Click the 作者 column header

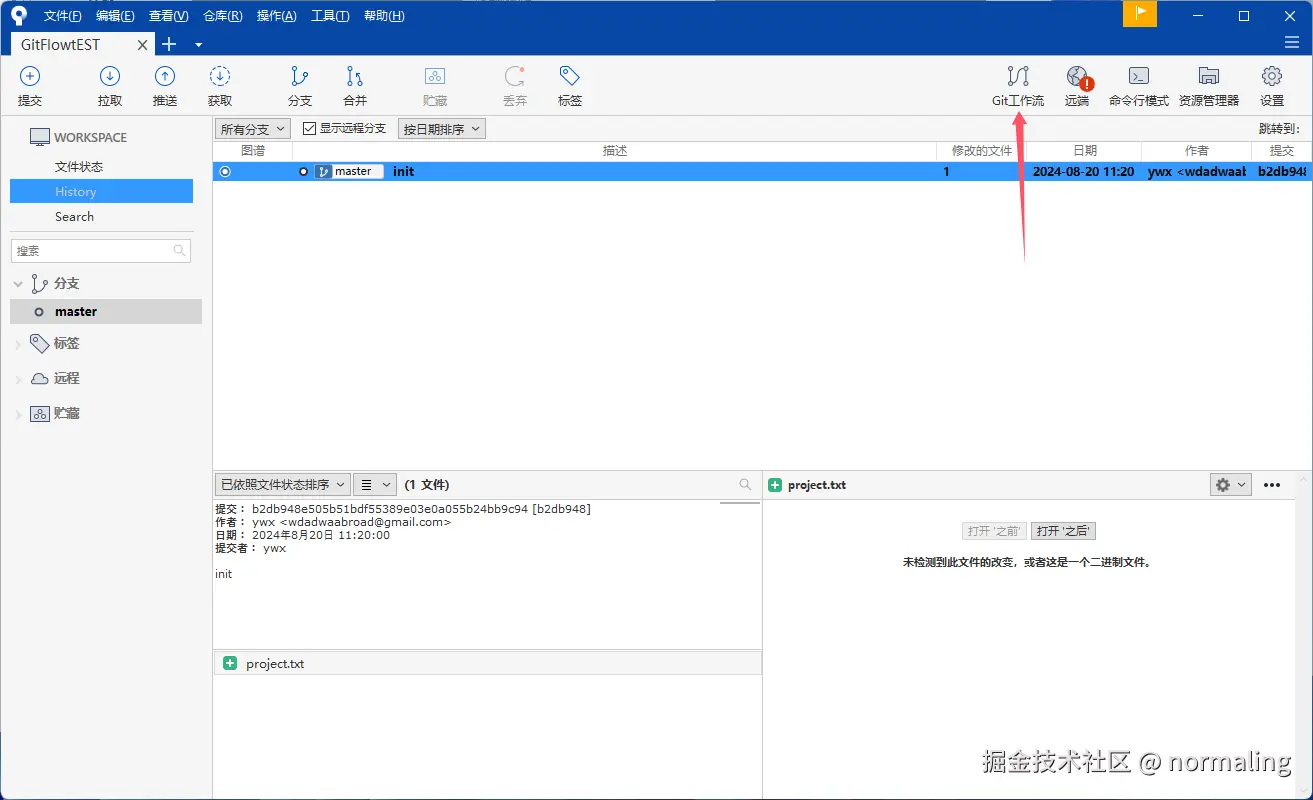coord(1196,151)
